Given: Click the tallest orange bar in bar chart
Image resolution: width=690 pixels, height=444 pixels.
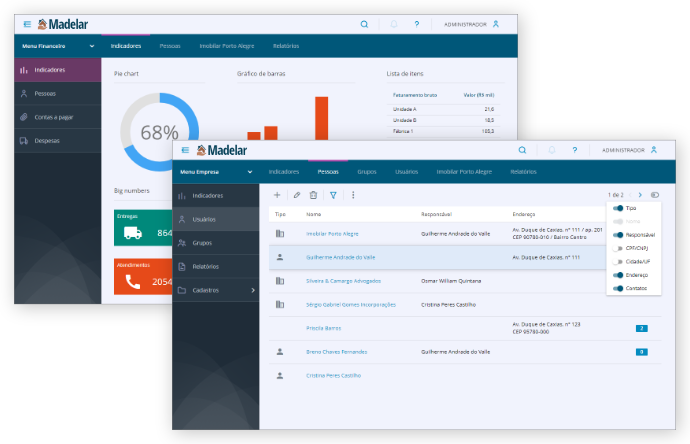Looking at the screenshot, I should [322, 118].
